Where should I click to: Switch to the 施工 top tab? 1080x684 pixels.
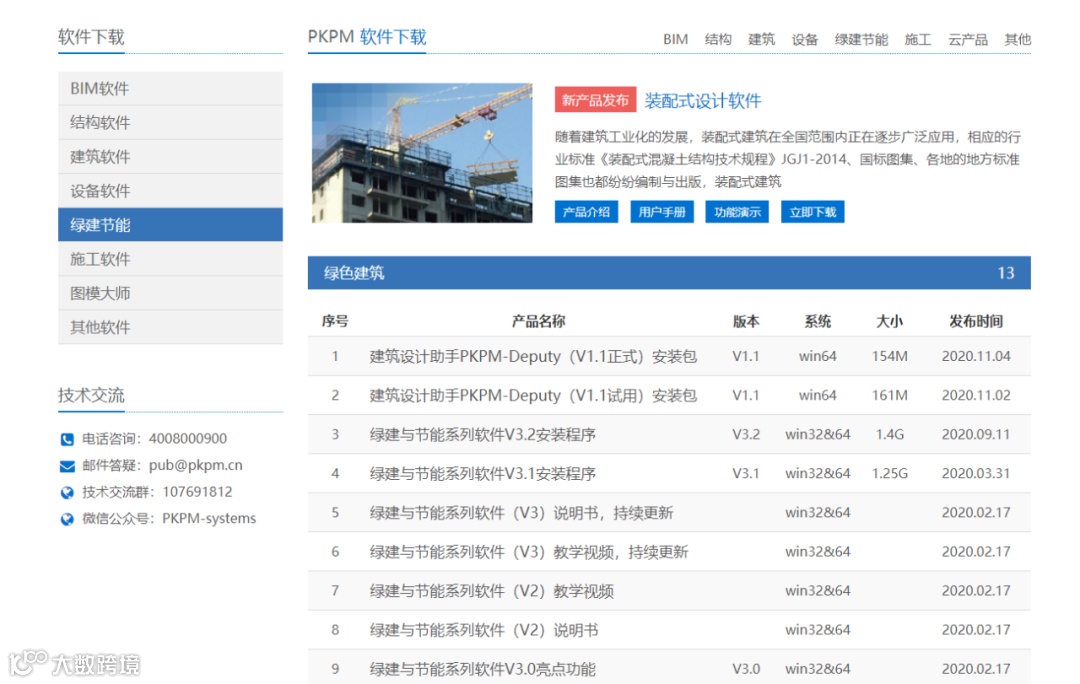click(917, 39)
